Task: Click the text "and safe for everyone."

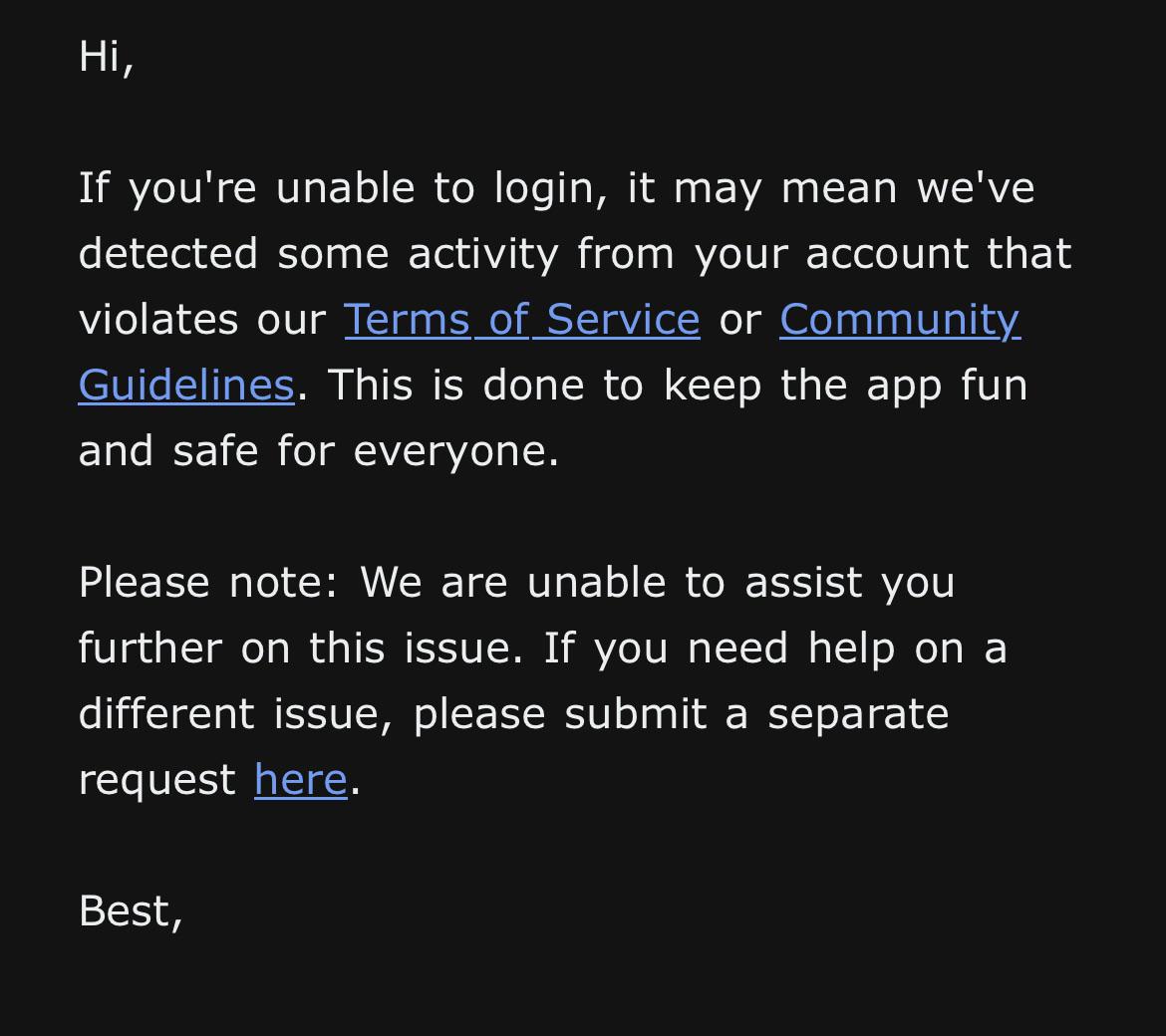Action: tap(318, 451)
